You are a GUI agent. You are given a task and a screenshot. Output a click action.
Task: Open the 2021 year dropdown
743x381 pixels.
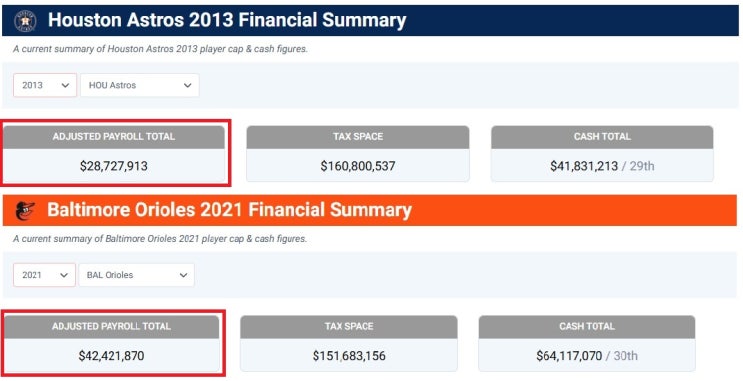click(45, 275)
